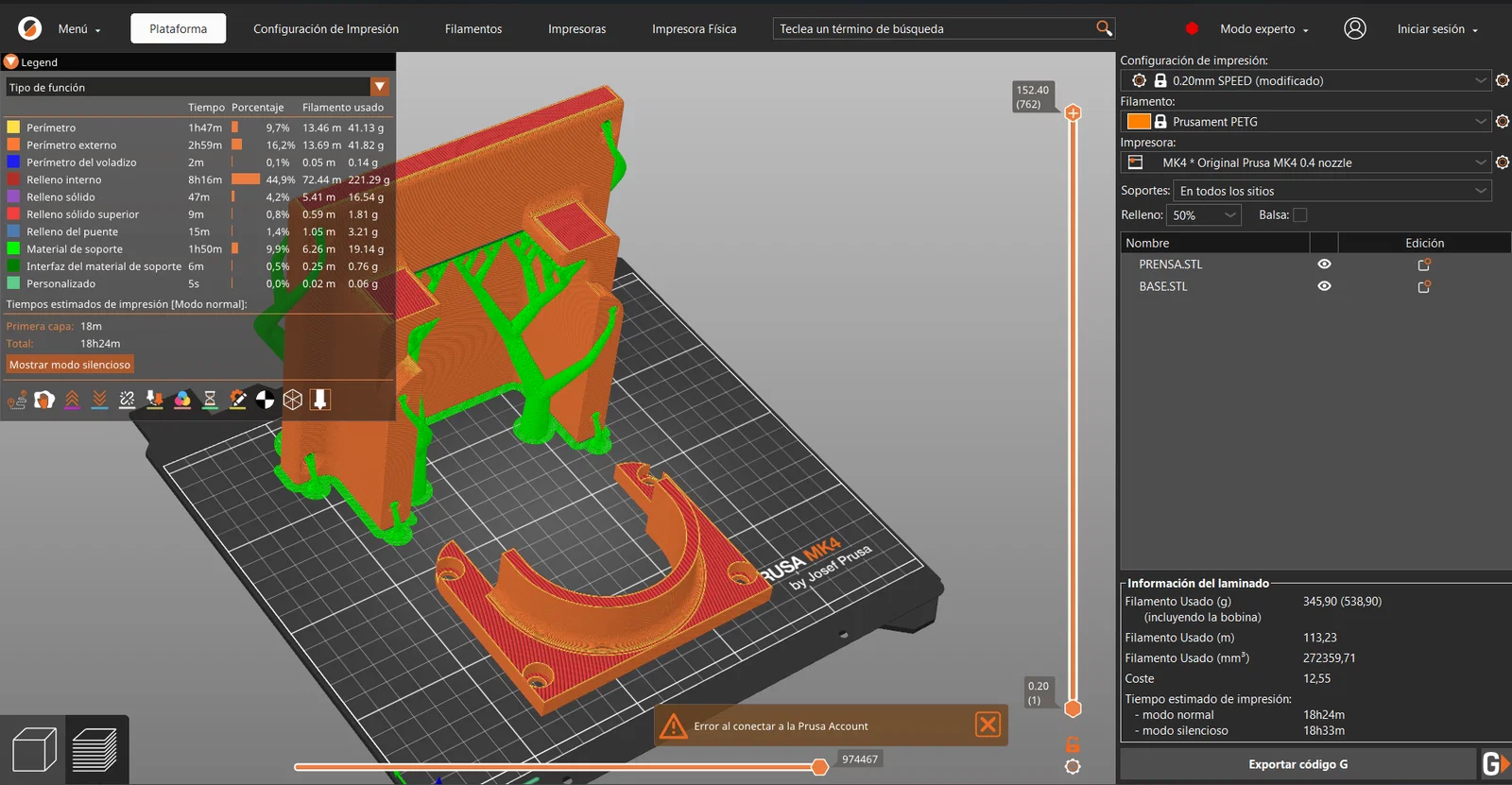Click the send G-code icon
1512x785 pixels.
1494,763
